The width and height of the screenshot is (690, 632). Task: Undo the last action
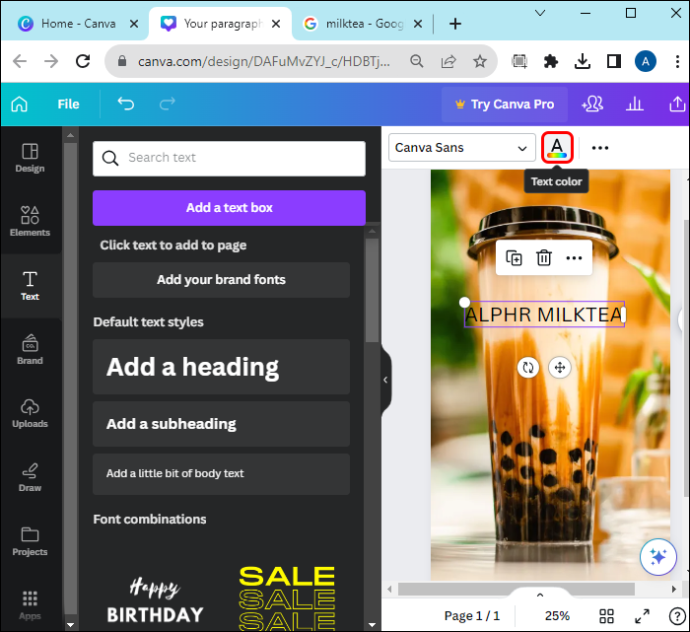point(125,104)
